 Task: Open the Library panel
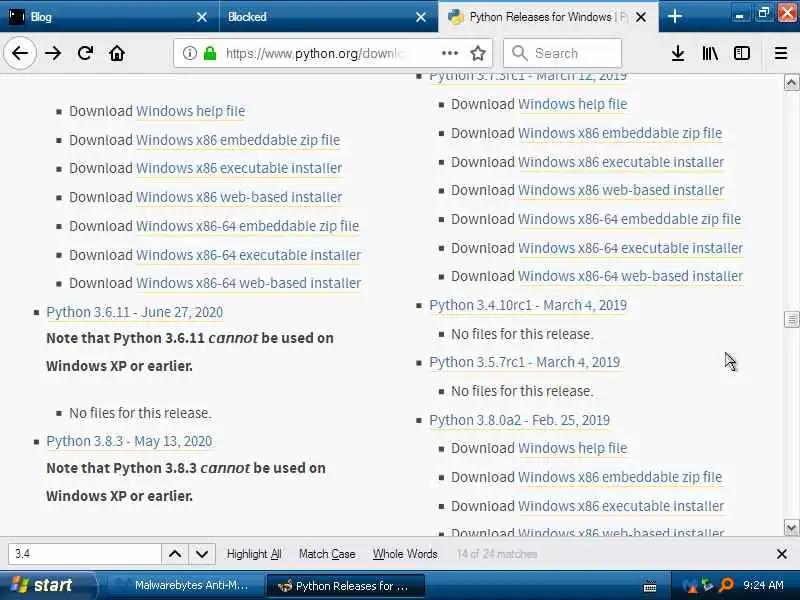click(x=710, y=53)
